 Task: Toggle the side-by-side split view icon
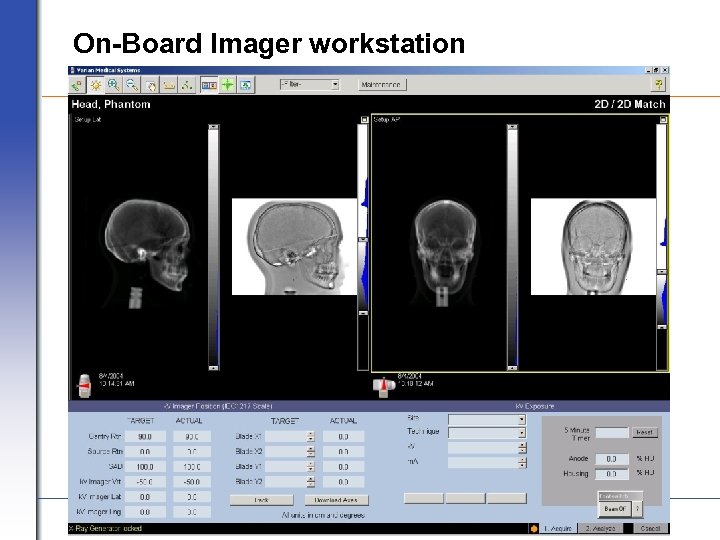209,85
